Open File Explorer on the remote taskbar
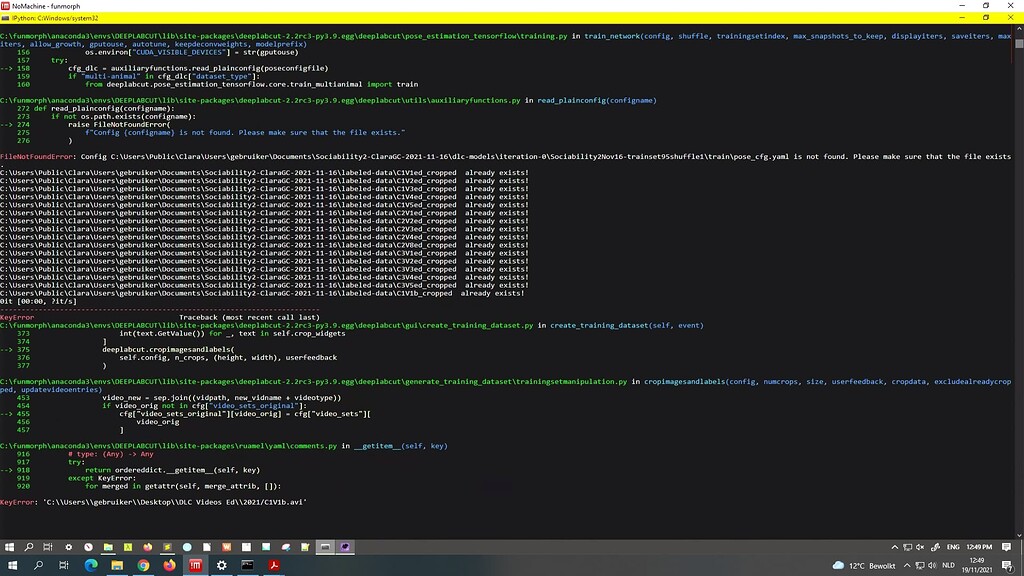Viewport: 1024px width, 576px height. (x=108, y=547)
